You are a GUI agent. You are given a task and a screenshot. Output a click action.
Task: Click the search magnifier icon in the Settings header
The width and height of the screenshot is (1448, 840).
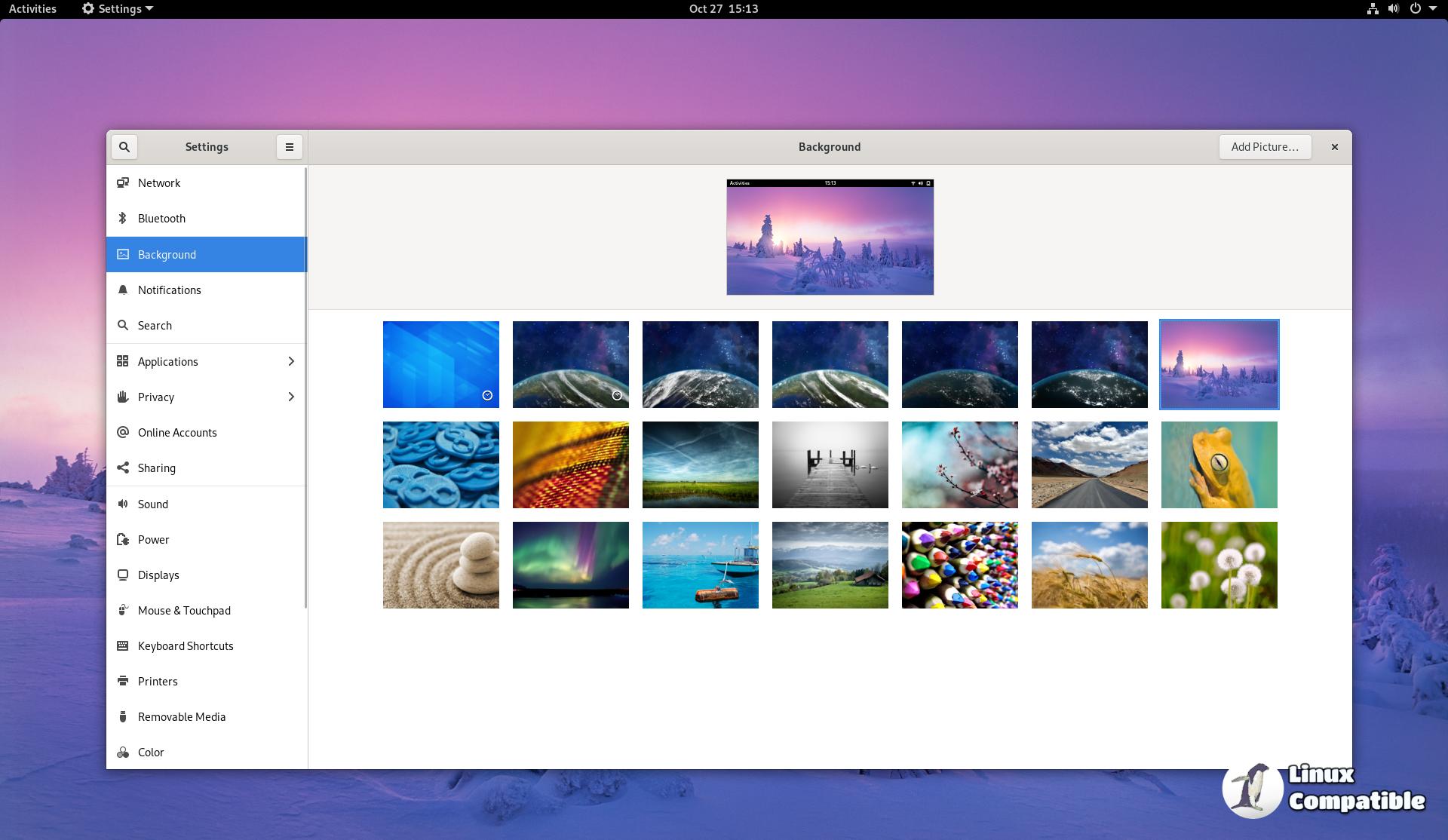click(x=124, y=147)
